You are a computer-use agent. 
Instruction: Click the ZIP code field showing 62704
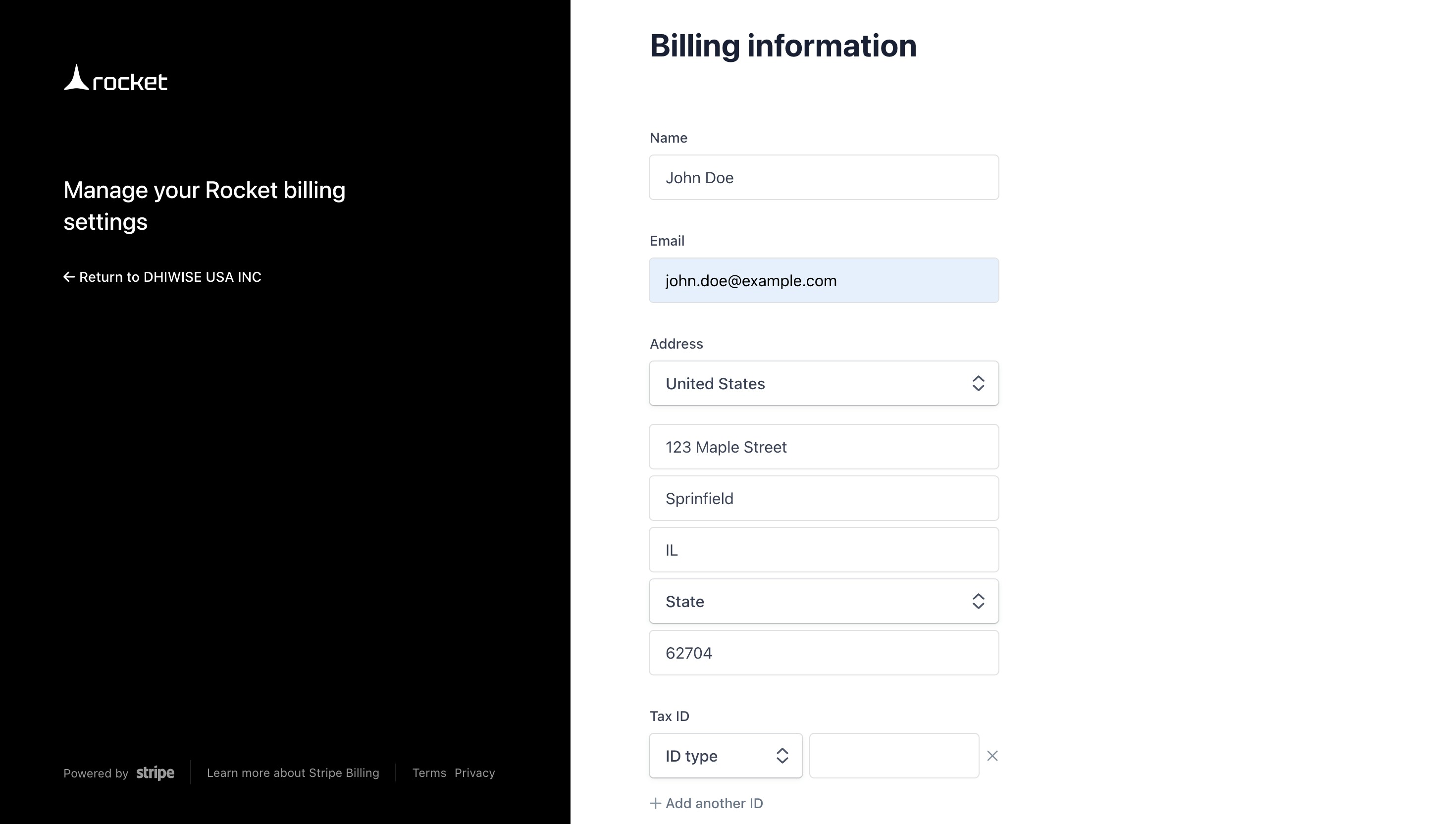[x=824, y=653]
